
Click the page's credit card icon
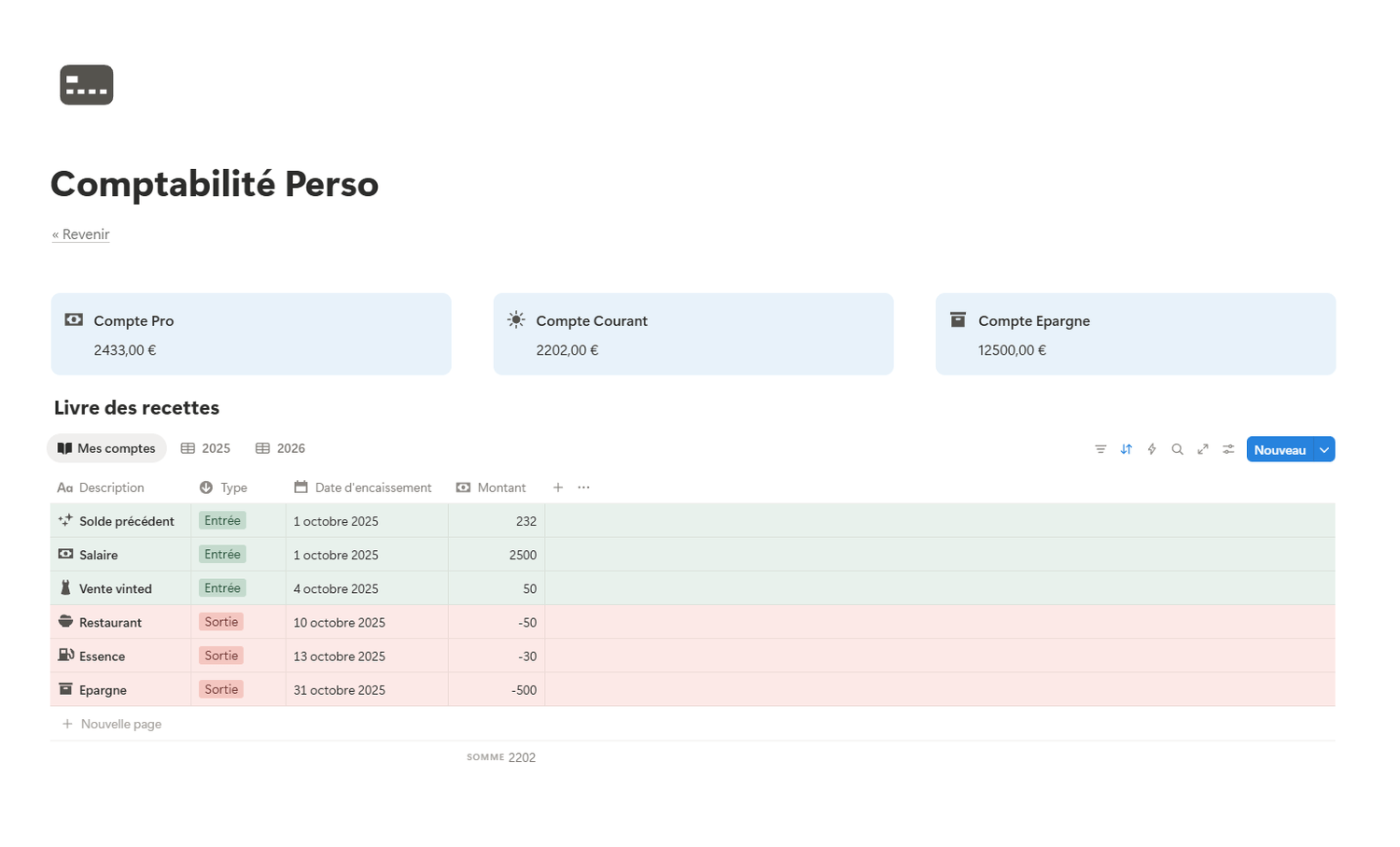pos(87,85)
